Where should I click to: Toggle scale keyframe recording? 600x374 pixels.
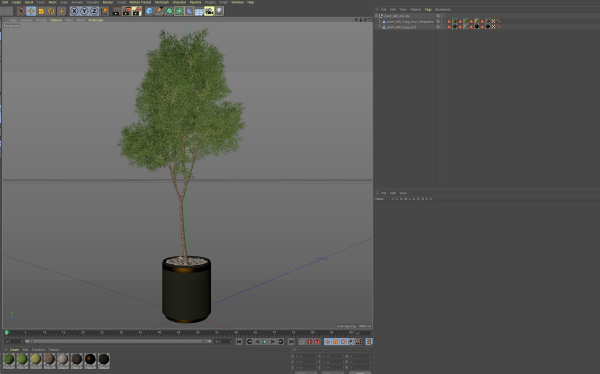(335, 341)
